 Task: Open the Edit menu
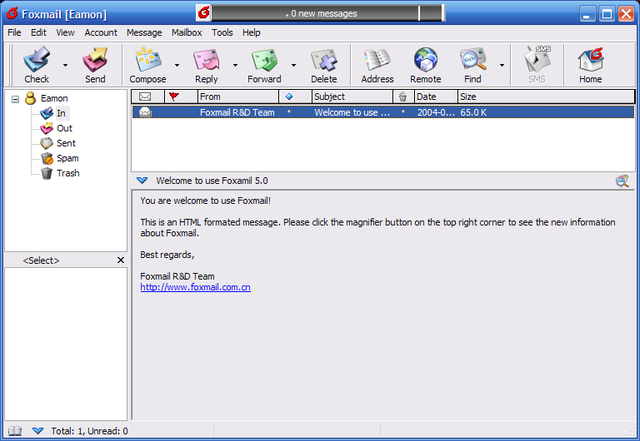(38, 33)
